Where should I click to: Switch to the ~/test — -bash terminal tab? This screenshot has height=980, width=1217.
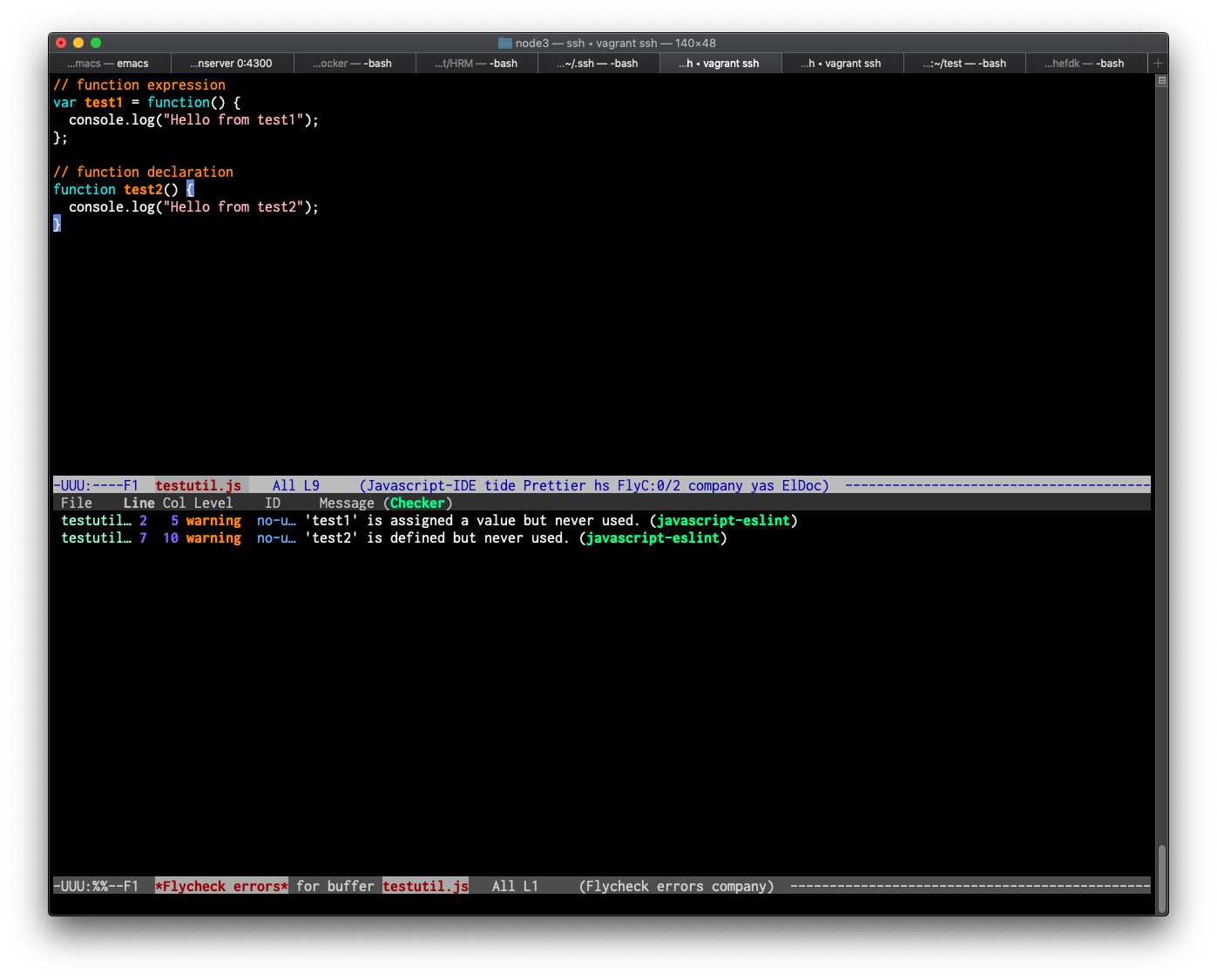pyautogui.click(x=964, y=63)
